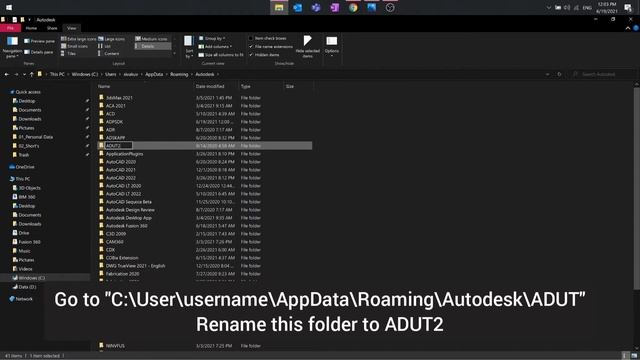Open the Add columns dropdown
Image resolution: width=640 pixels, height=360 pixels.
tap(215, 47)
